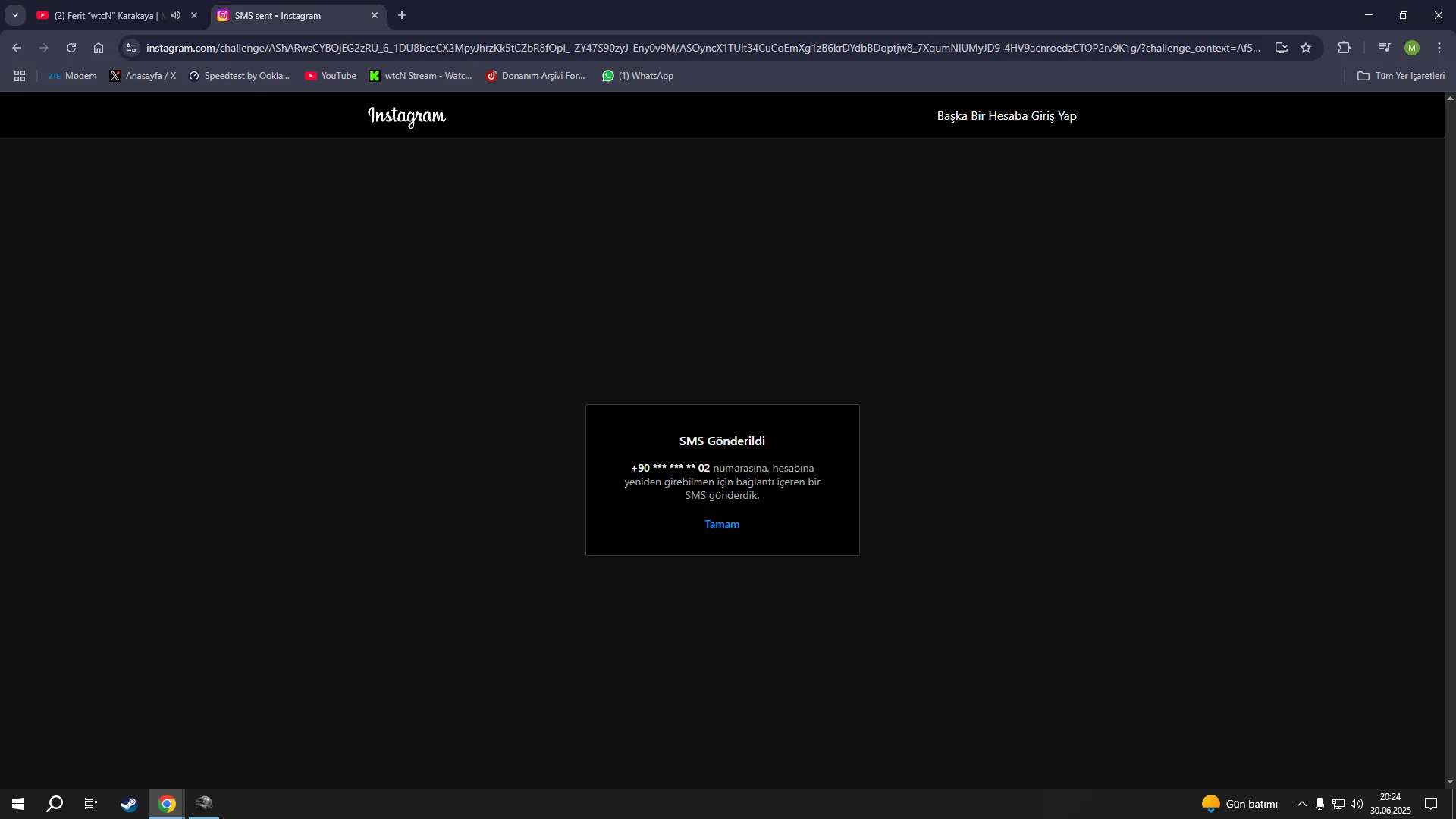Image resolution: width=1456 pixels, height=819 pixels.
Task: Click Başka Bir Hesaba Giriş Yap link
Action: (x=1006, y=116)
